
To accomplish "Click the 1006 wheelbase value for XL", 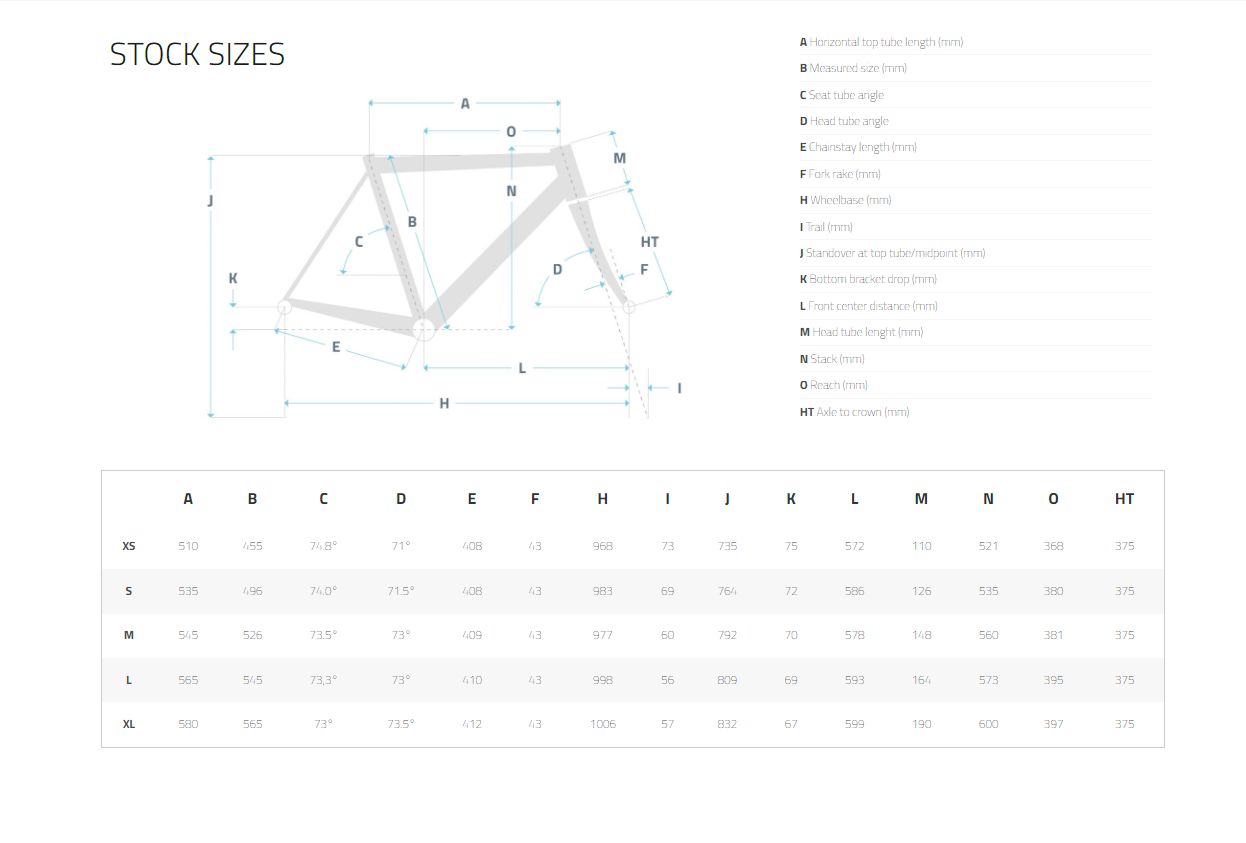I will click(603, 724).
